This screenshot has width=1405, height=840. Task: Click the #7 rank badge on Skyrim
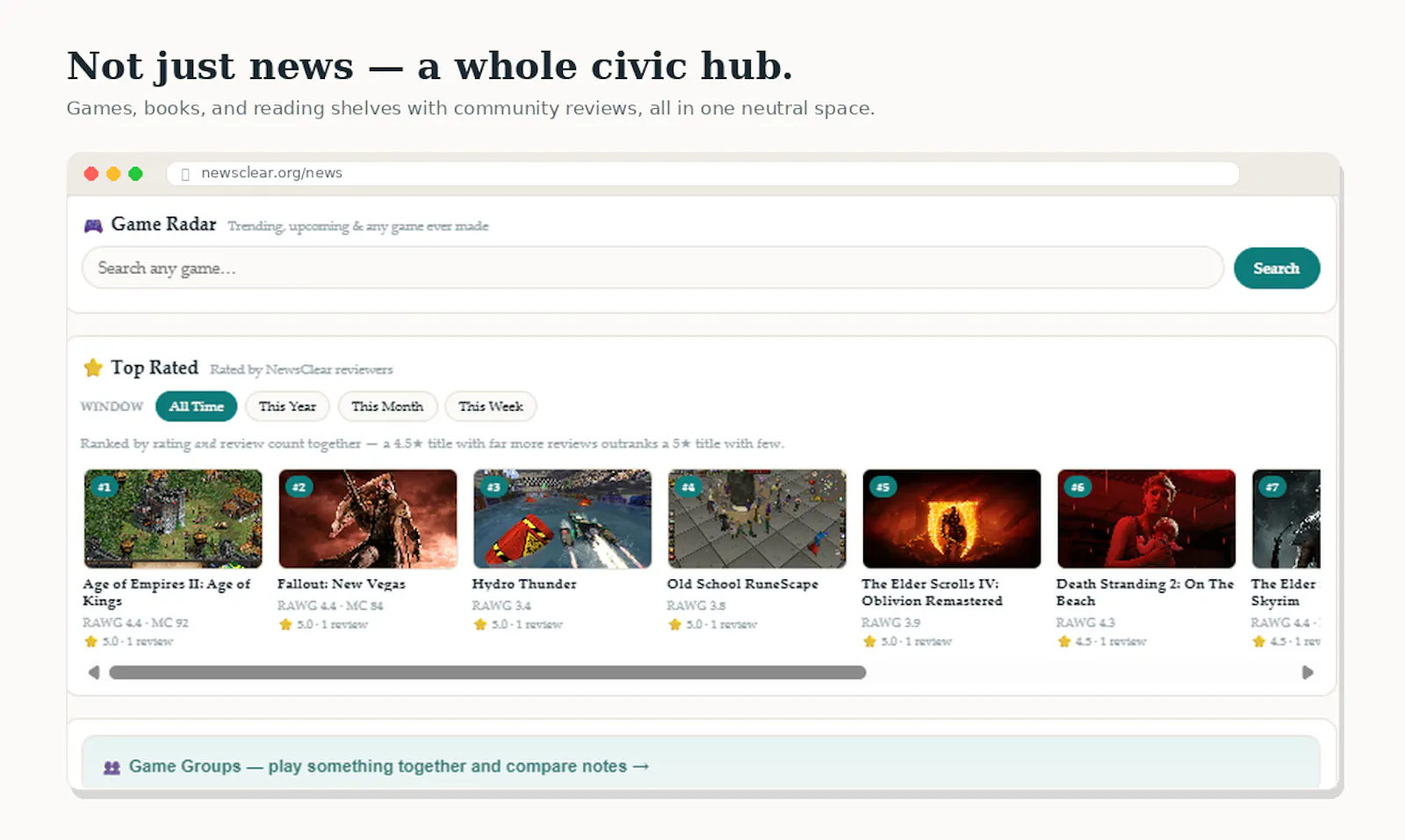coord(1272,486)
